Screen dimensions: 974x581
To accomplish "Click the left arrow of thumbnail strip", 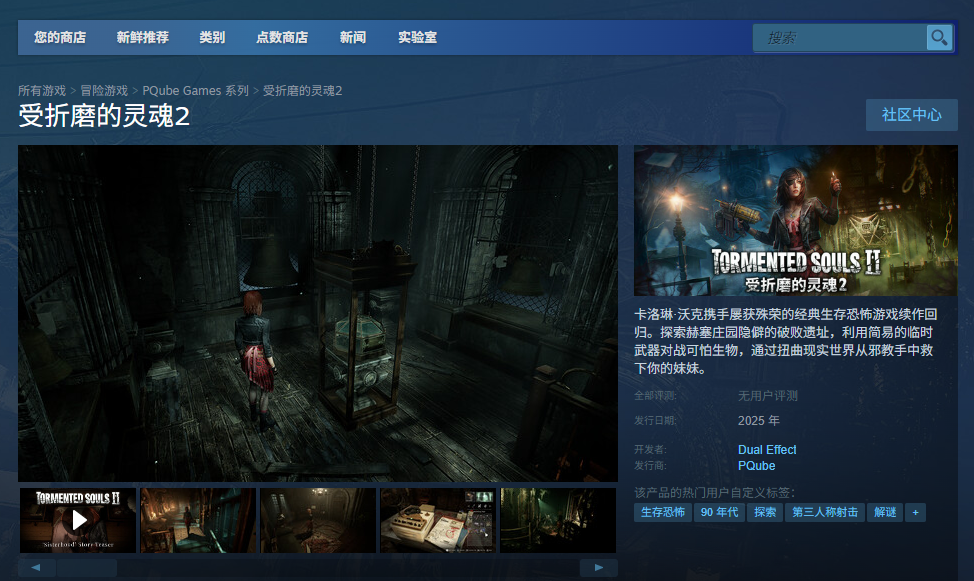I will point(36,567).
